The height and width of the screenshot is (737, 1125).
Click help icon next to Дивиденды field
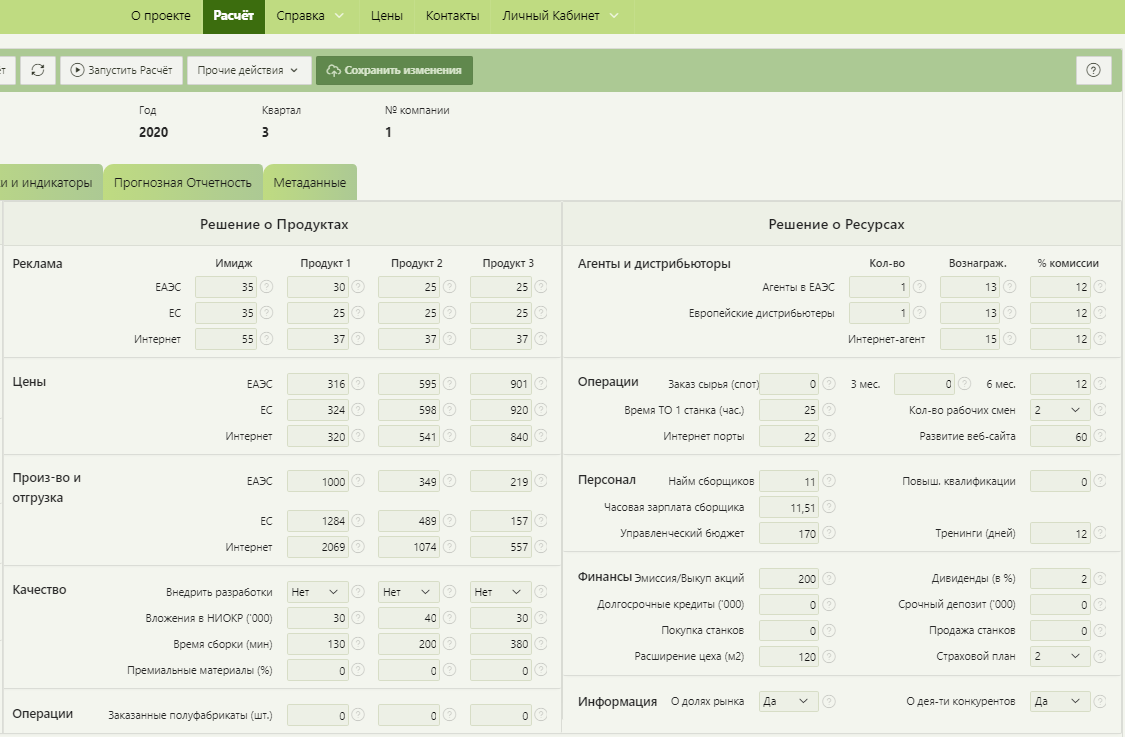pyautogui.click(x=1101, y=578)
